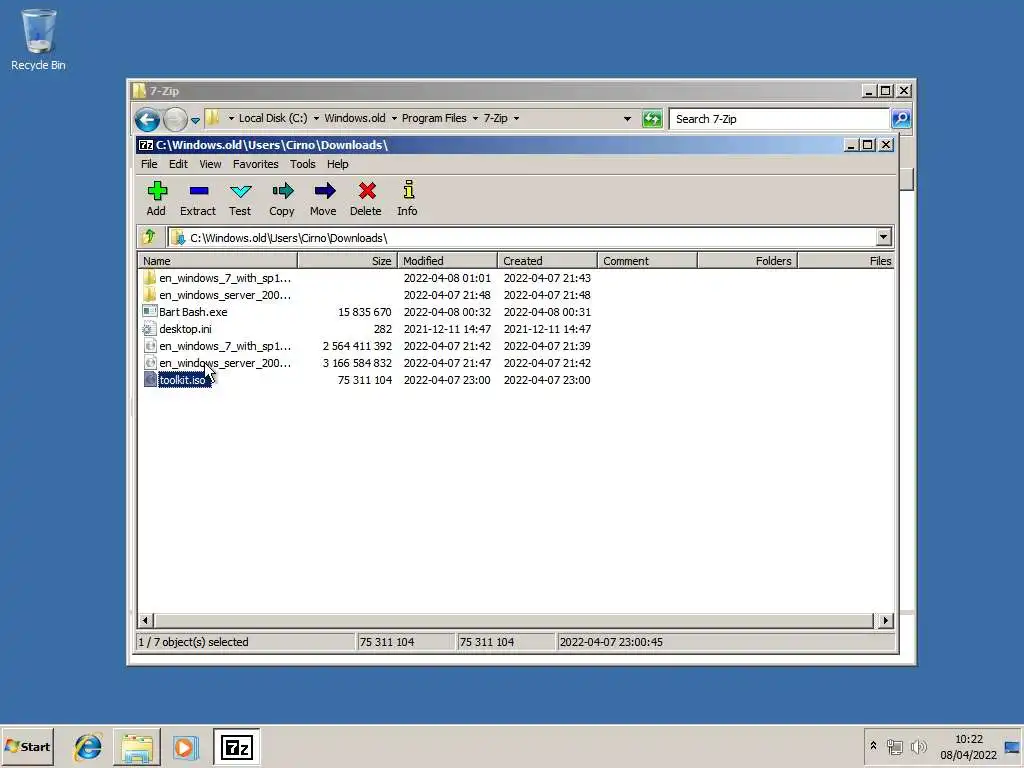Image resolution: width=1024 pixels, height=768 pixels.
Task: Click Local Disk (C:) in the breadcrumb
Action: (x=273, y=118)
